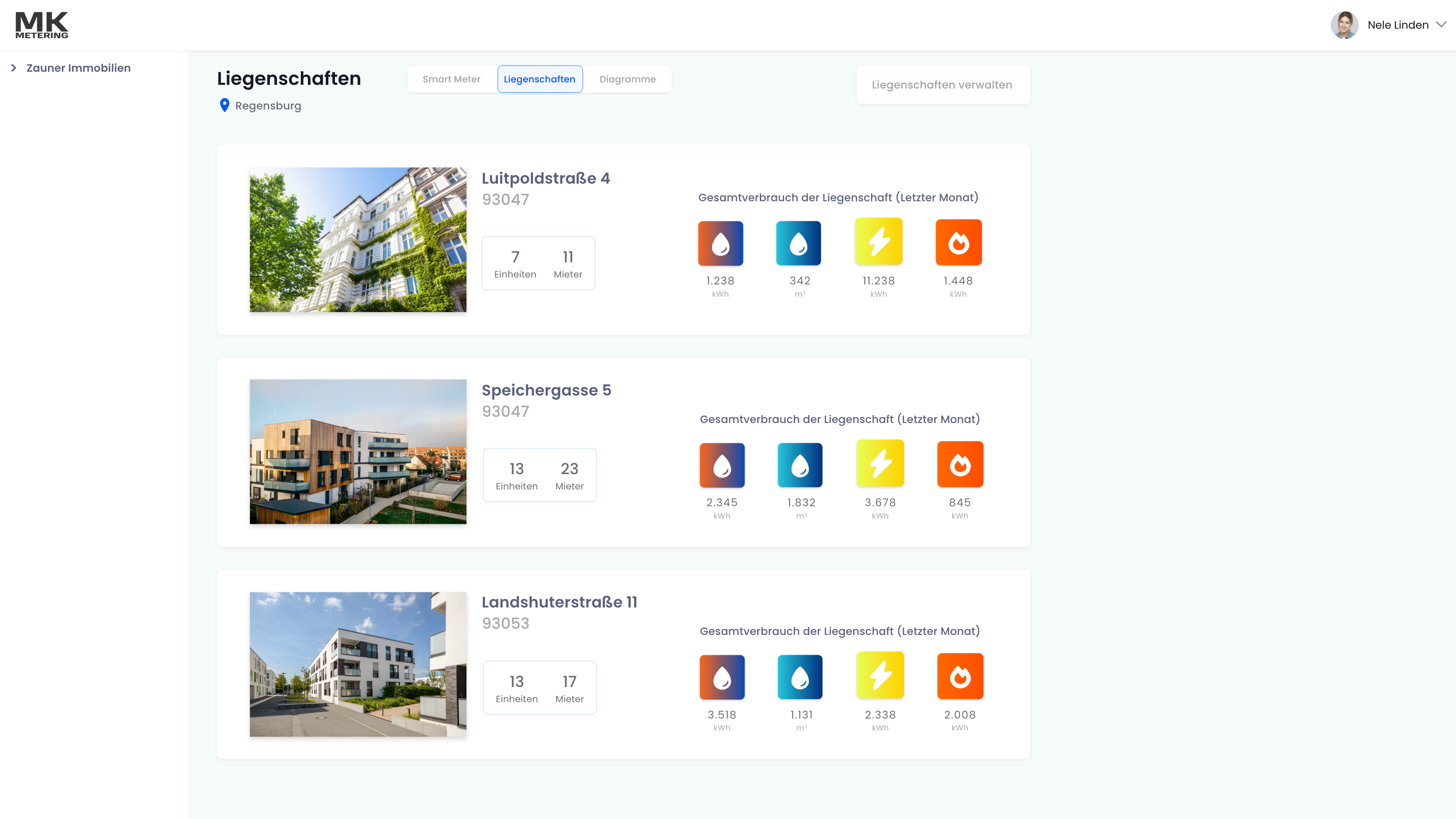This screenshot has width=1456, height=819.
Task: Click the Luitpoldstraße 4 building photo
Action: pyautogui.click(x=358, y=240)
